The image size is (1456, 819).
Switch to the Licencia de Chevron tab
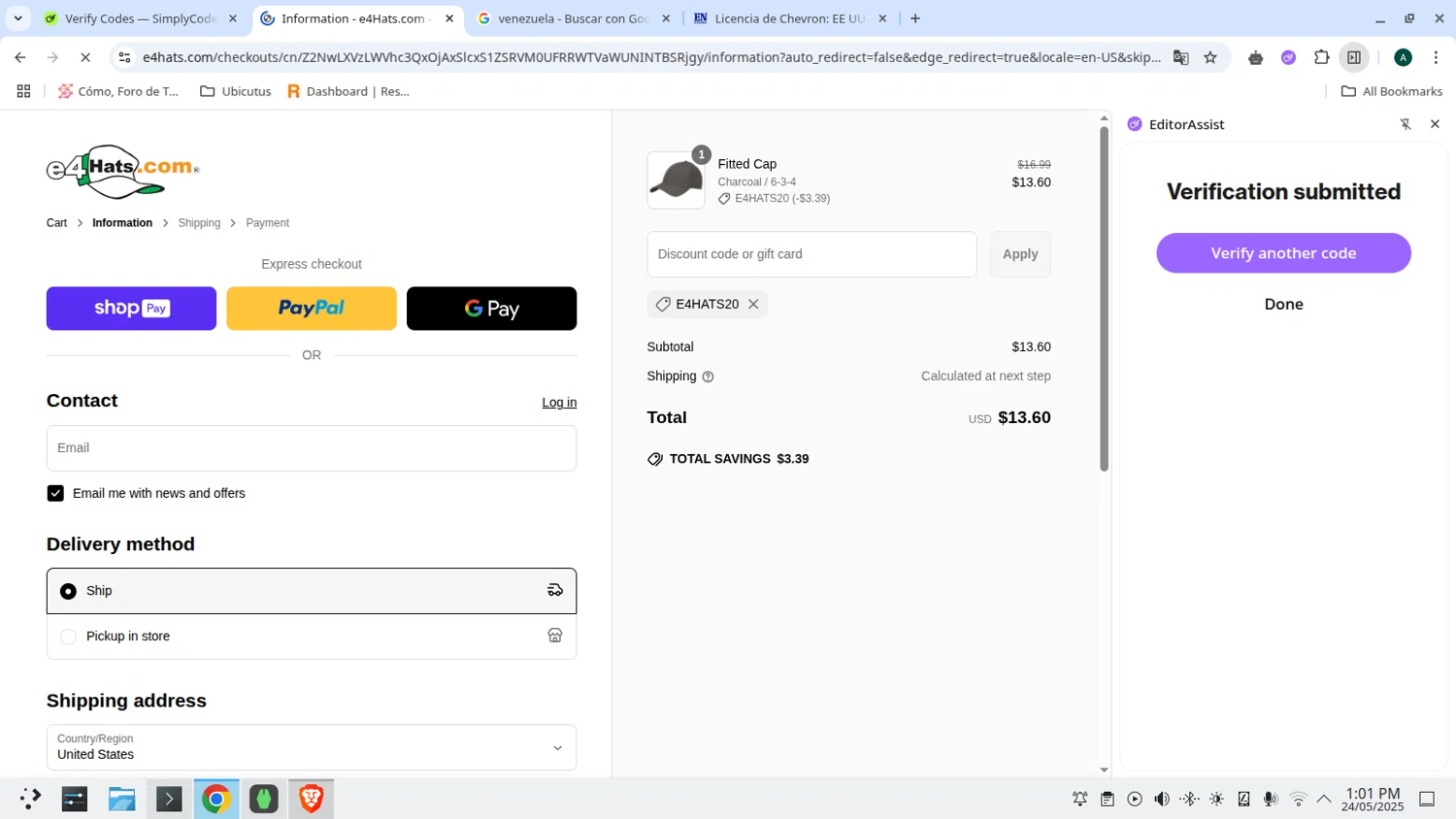click(x=790, y=18)
